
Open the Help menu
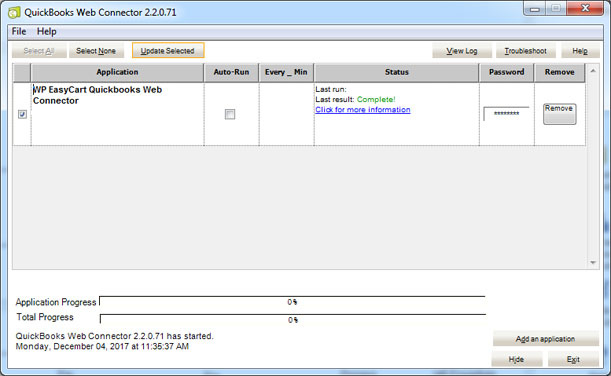pos(46,32)
